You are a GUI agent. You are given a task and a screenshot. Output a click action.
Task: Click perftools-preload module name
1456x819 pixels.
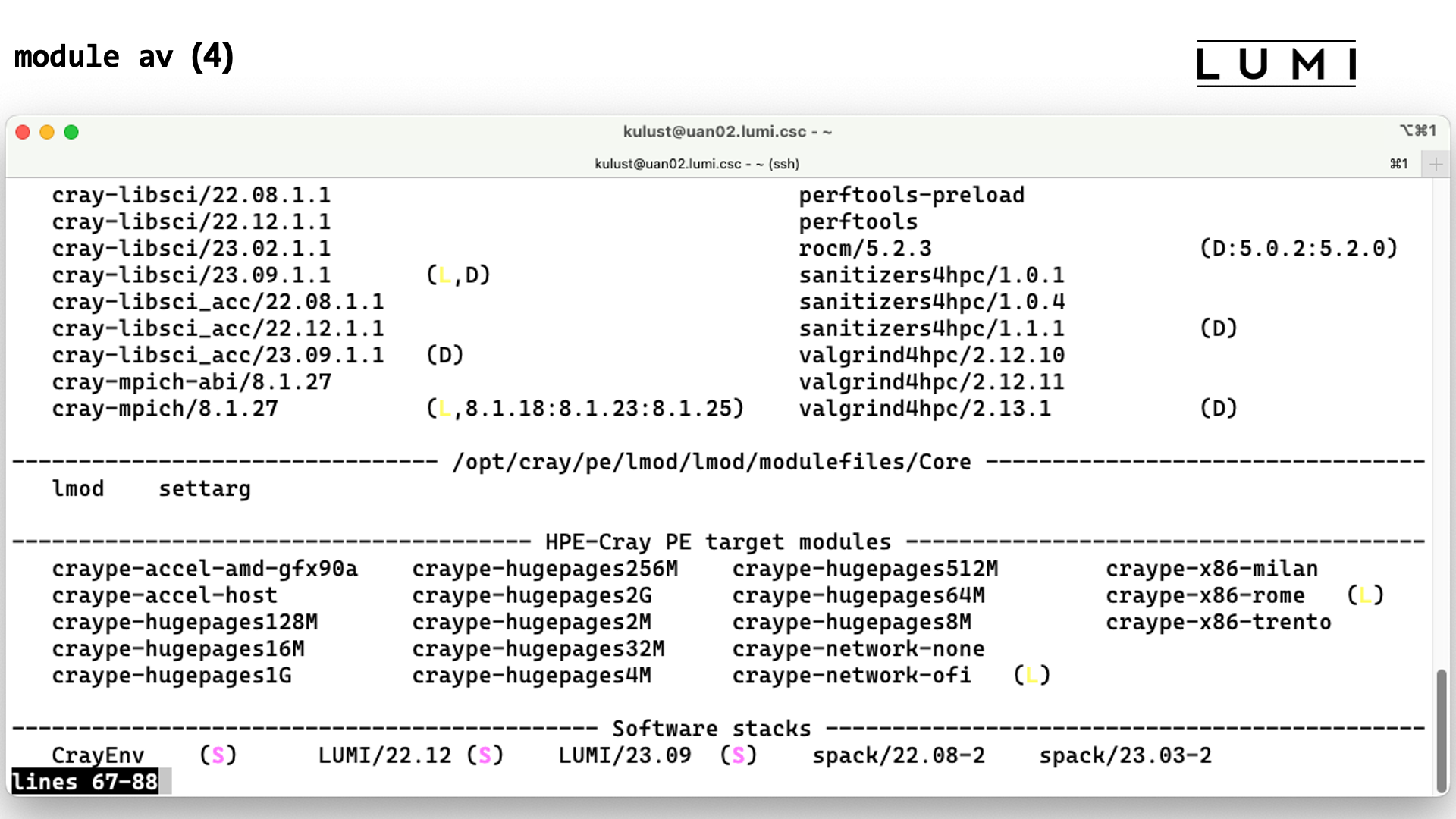[x=912, y=196]
